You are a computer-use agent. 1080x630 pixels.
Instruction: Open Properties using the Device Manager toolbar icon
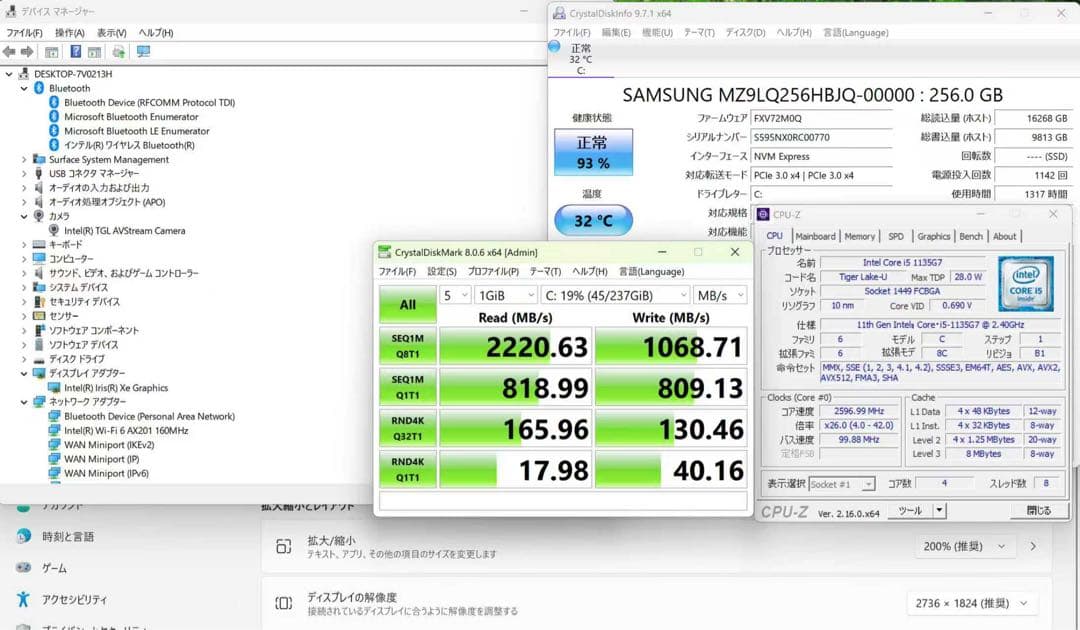point(52,51)
